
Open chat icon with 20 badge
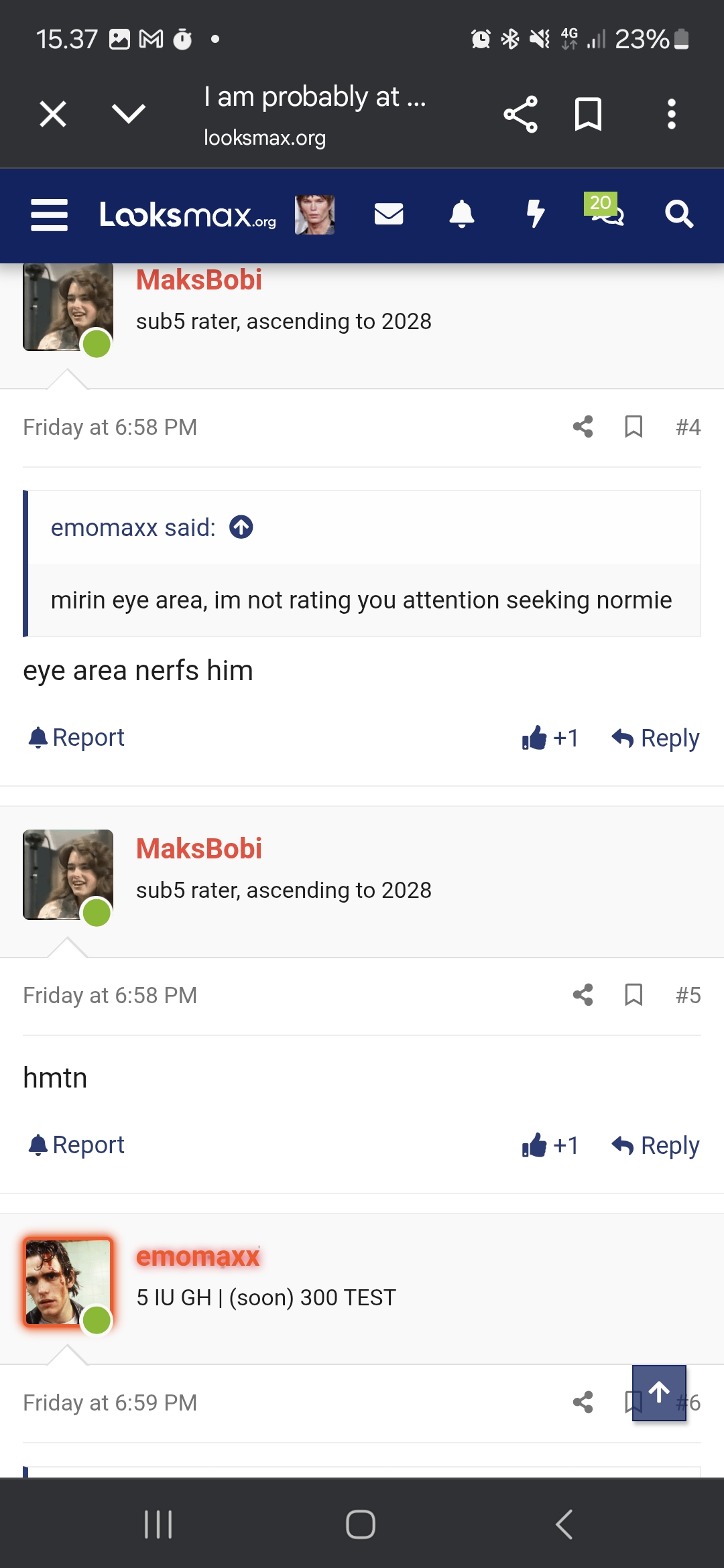click(605, 210)
